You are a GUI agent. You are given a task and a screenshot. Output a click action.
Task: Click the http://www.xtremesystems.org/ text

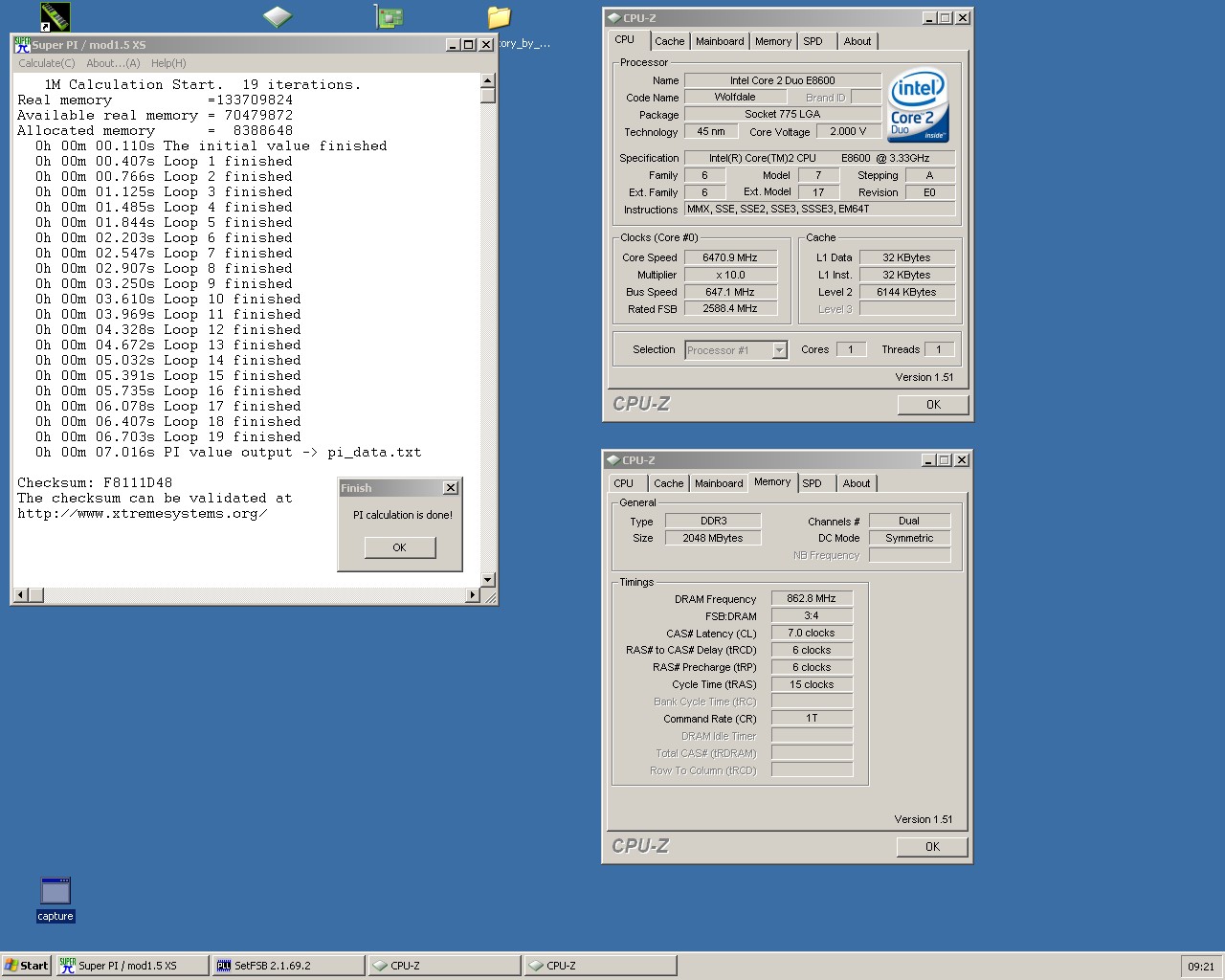click(x=143, y=514)
